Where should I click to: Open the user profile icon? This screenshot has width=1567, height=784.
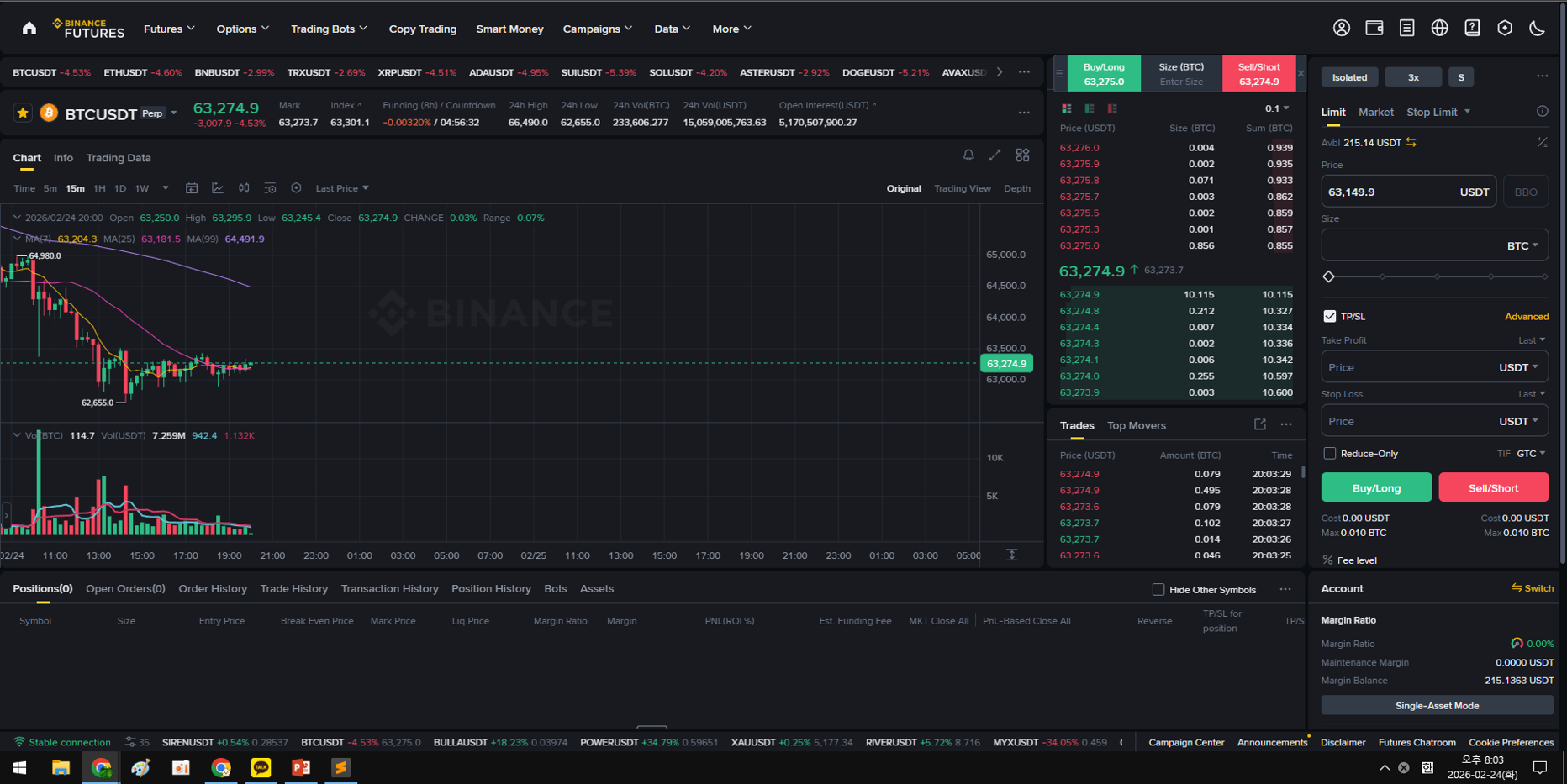coord(1342,29)
